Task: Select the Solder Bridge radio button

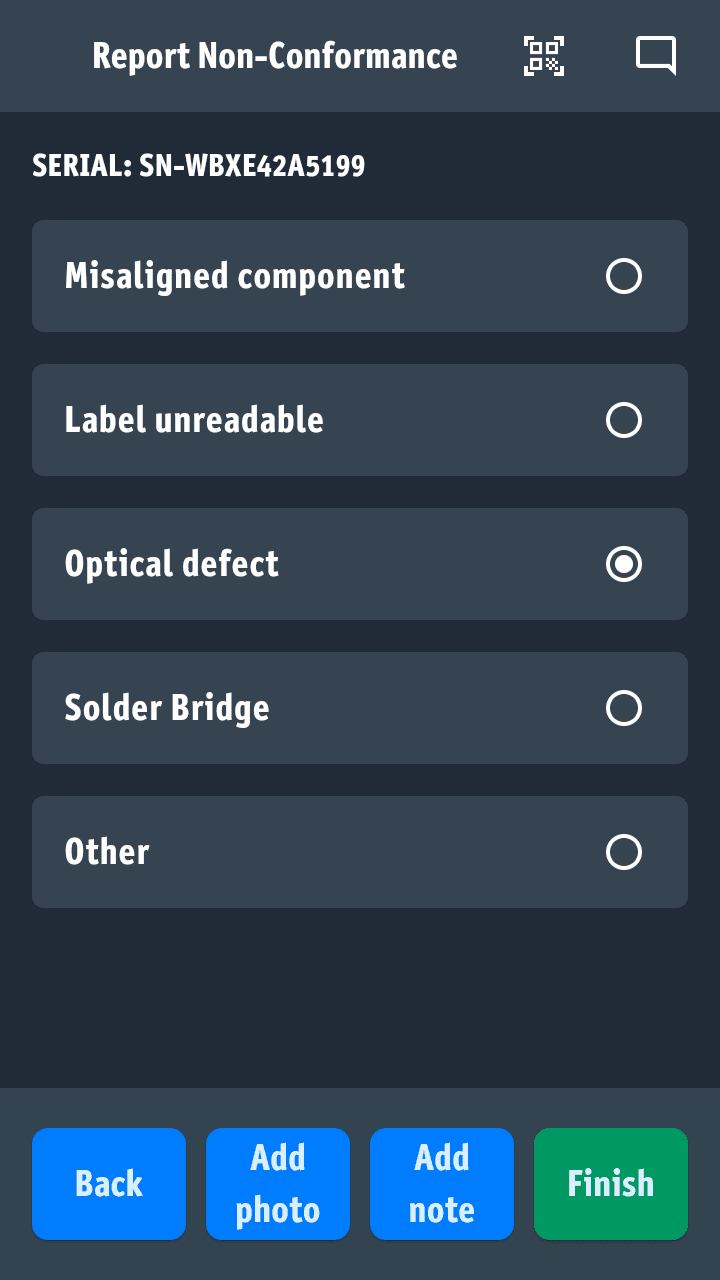Action: point(624,708)
